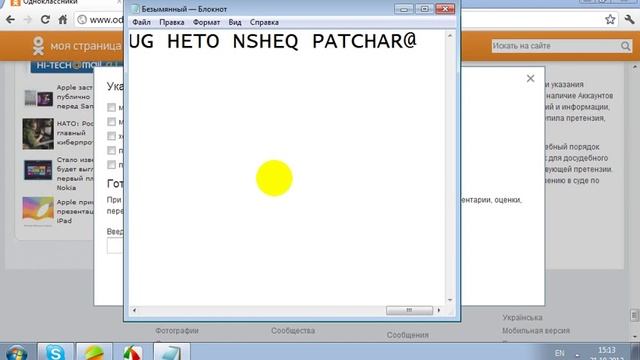This screenshot has width=640, height=360.
Task: Click inside the Notepad text area
Action: tap(287, 167)
